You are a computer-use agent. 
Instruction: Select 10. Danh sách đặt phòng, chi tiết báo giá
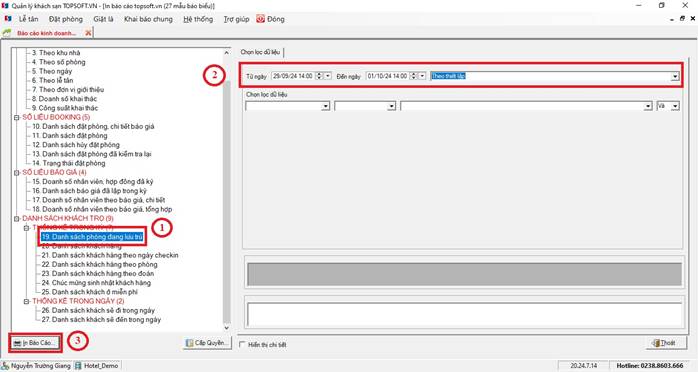pos(93,126)
